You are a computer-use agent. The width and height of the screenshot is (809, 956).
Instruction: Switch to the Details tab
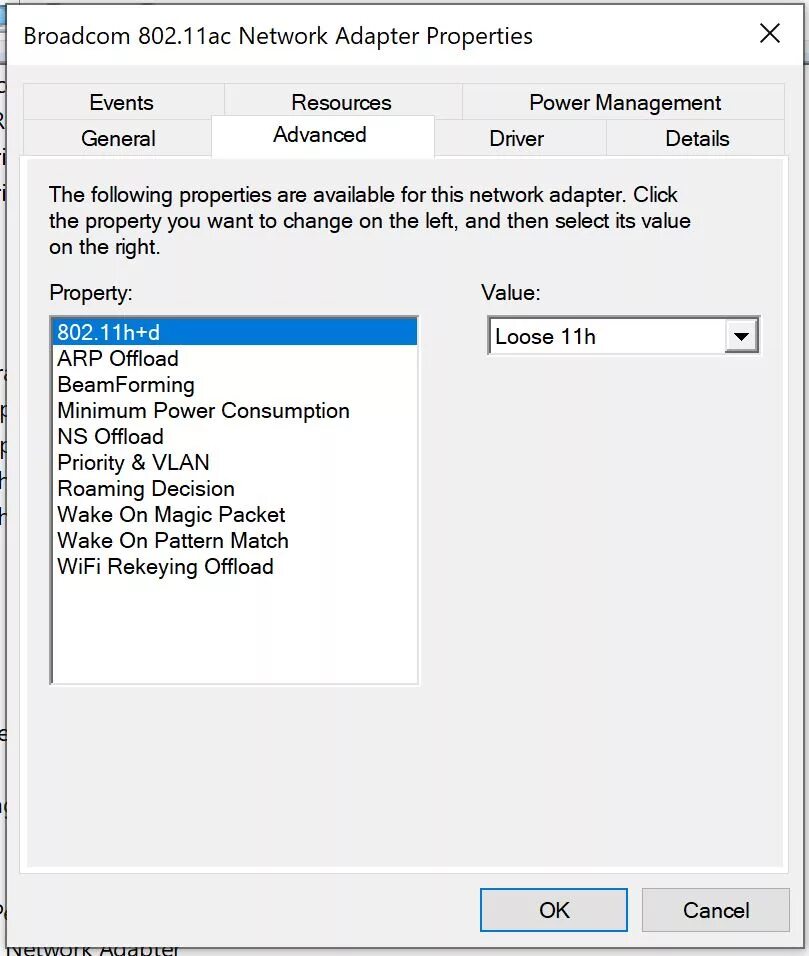pyautogui.click(x=697, y=138)
